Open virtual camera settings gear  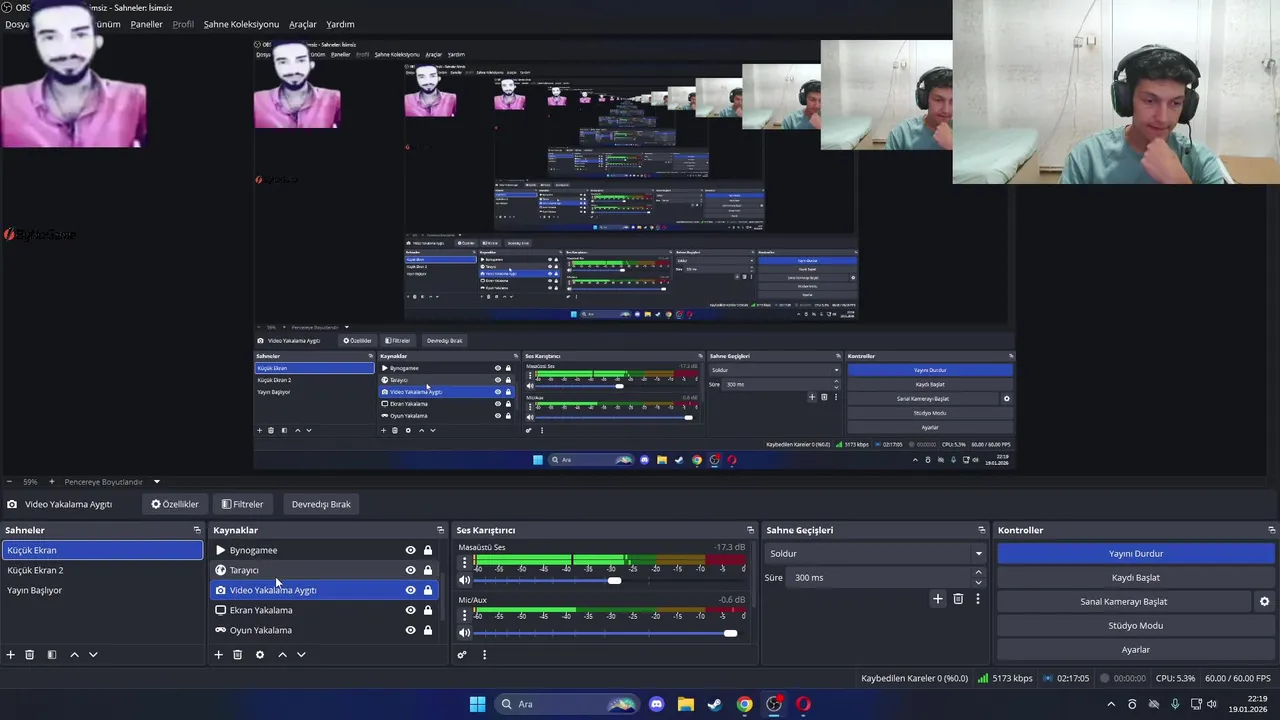click(x=1264, y=602)
